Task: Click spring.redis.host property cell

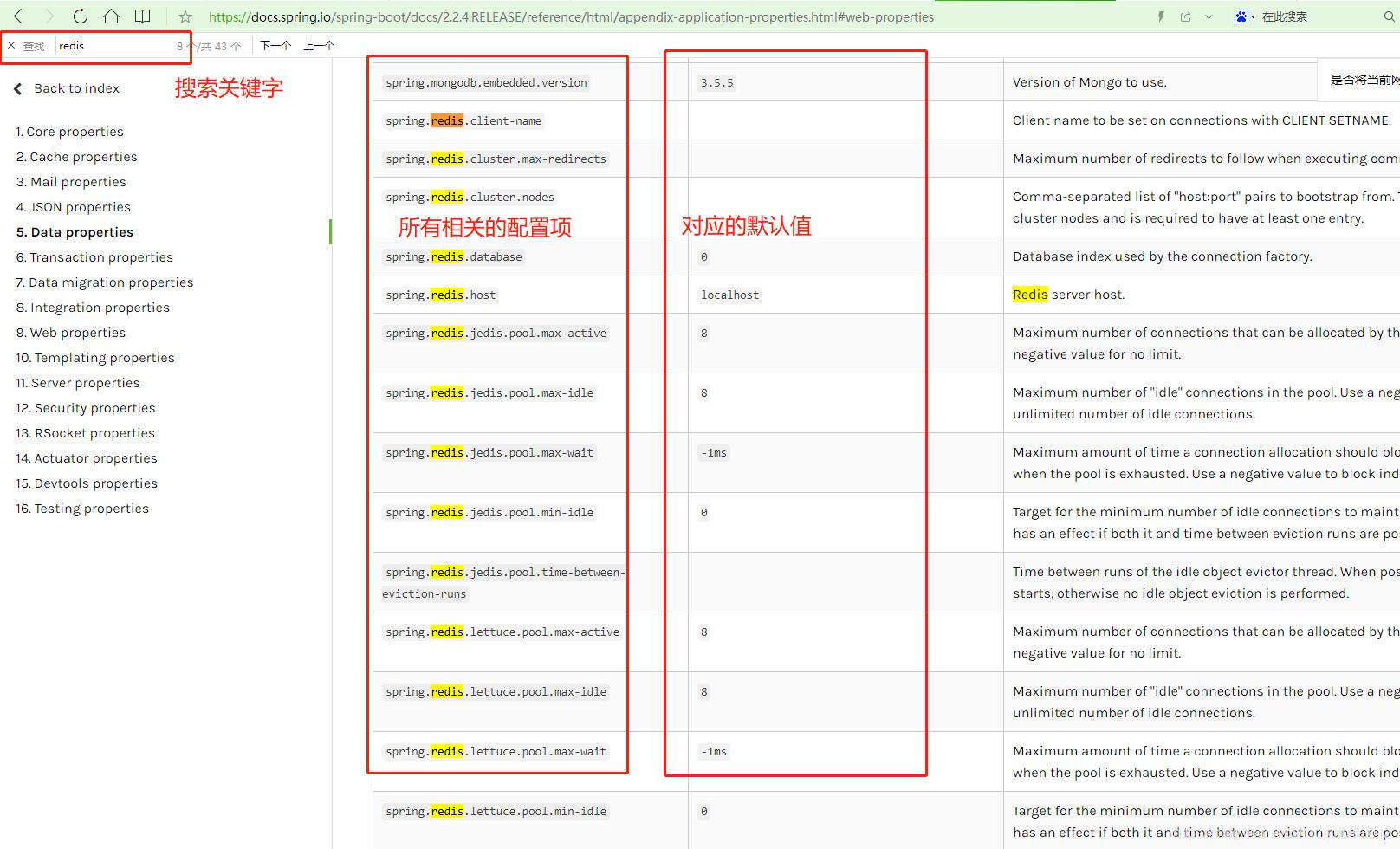Action: [441, 295]
